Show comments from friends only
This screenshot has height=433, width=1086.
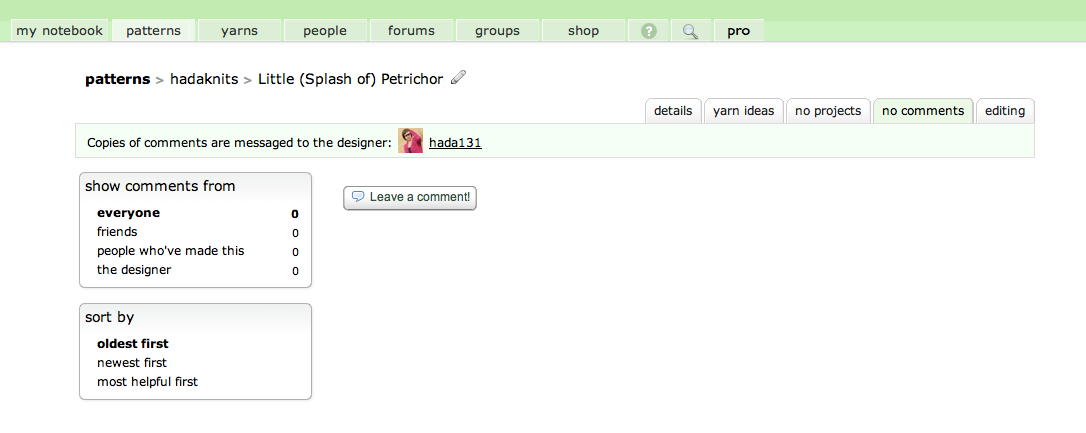[117, 232]
